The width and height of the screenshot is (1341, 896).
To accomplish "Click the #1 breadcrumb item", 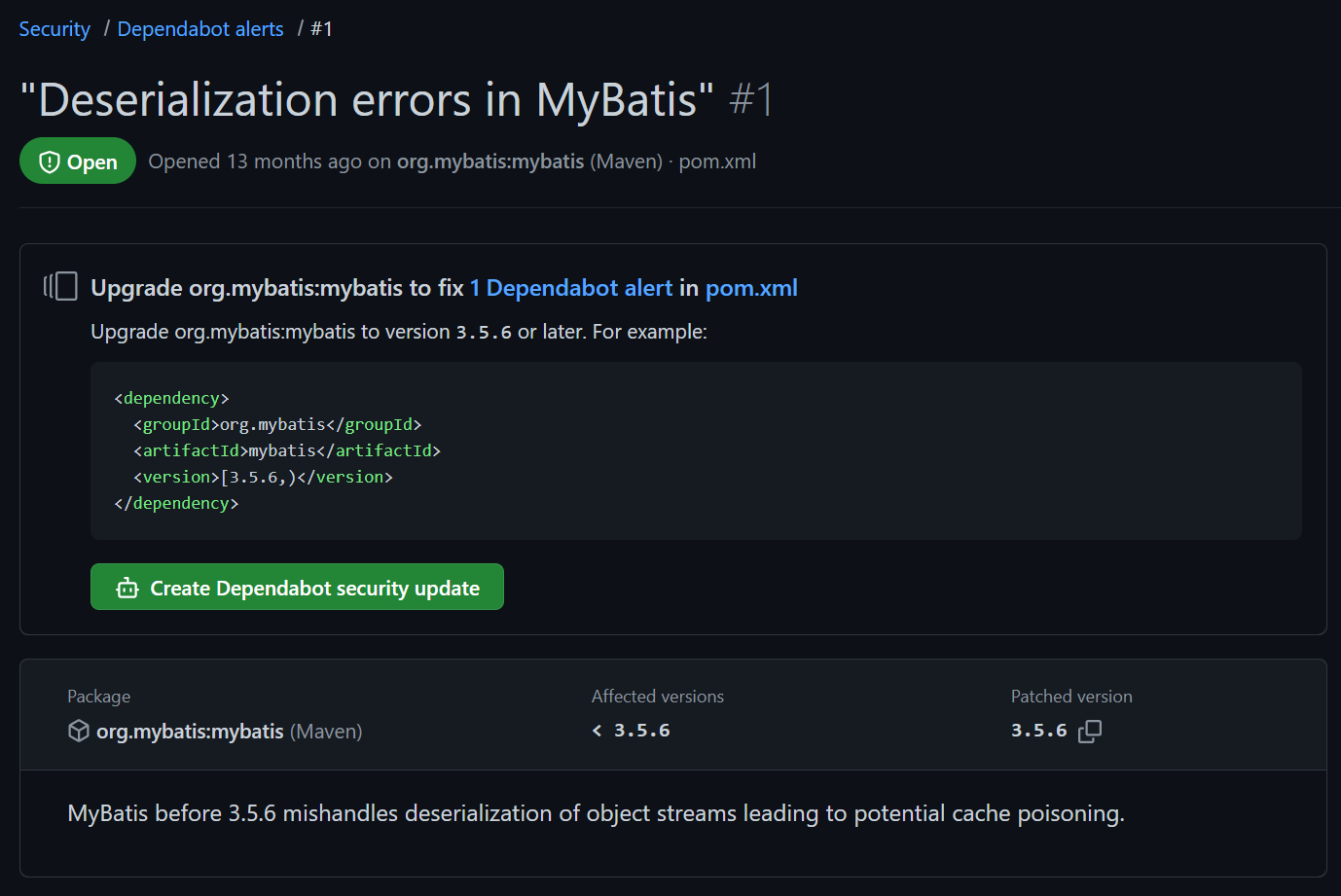I will click(321, 29).
